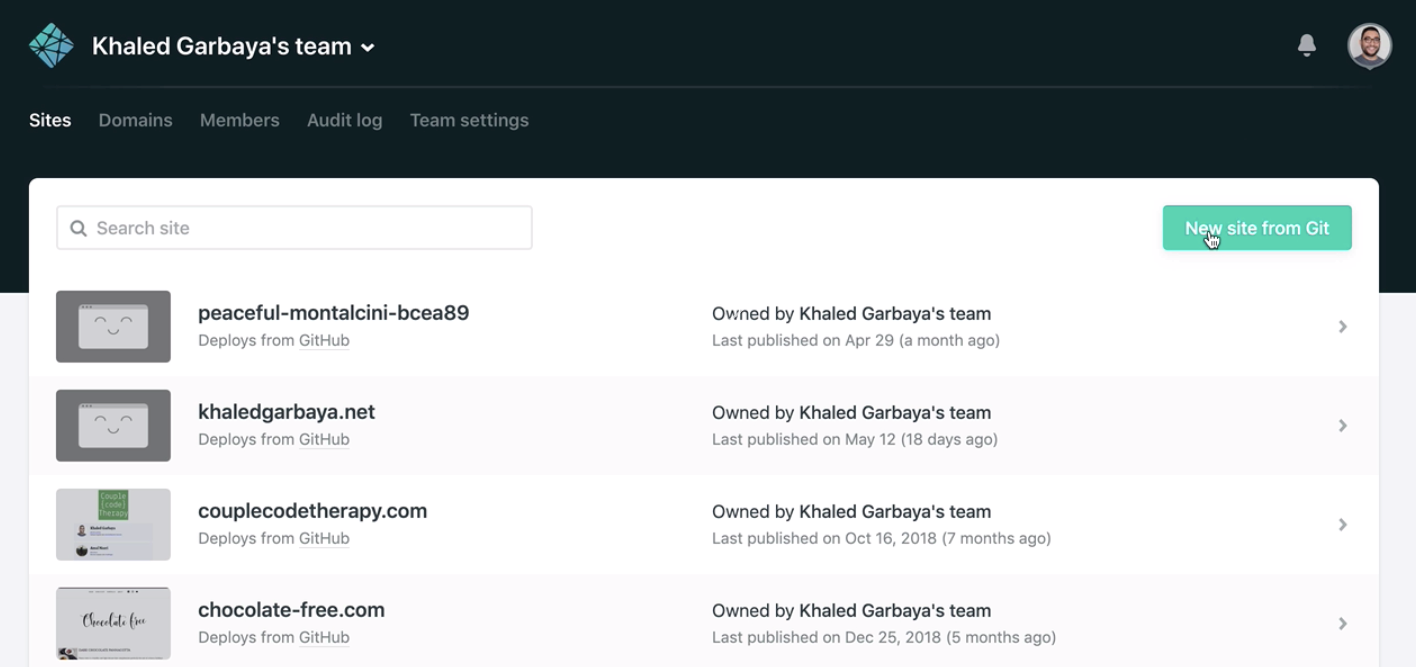Open the Audit log tab
Image resolution: width=1416 pixels, height=667 pixels.
click(344, 120)
